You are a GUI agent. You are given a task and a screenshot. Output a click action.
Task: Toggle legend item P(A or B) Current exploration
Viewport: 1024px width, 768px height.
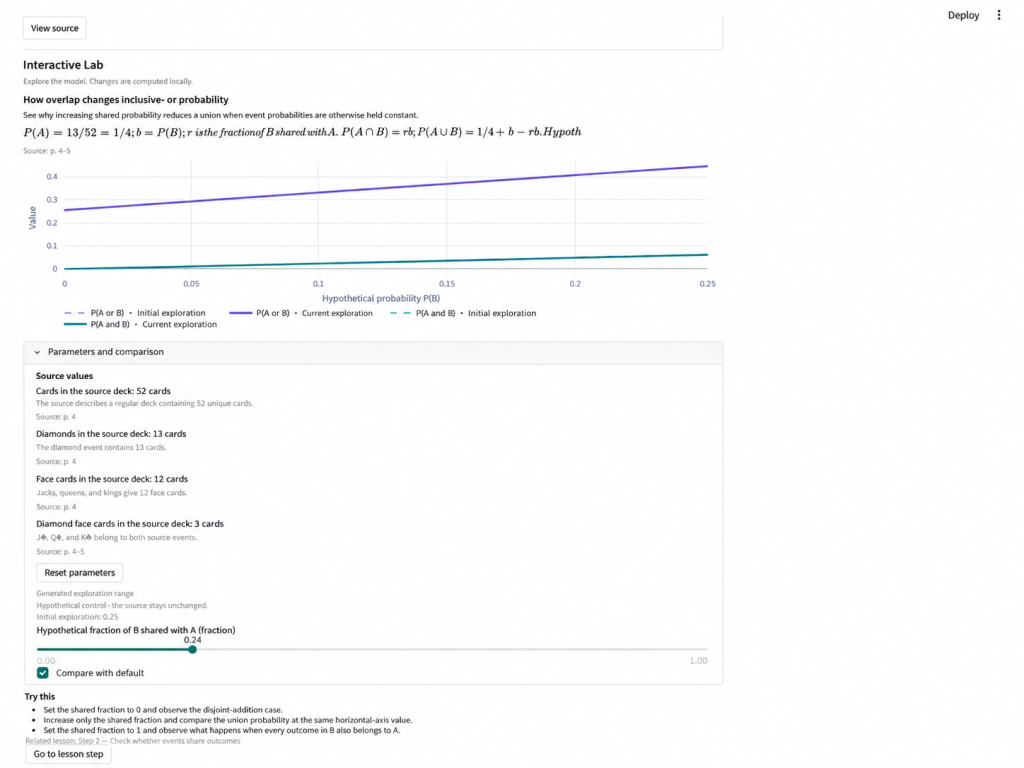click(301, 313)
